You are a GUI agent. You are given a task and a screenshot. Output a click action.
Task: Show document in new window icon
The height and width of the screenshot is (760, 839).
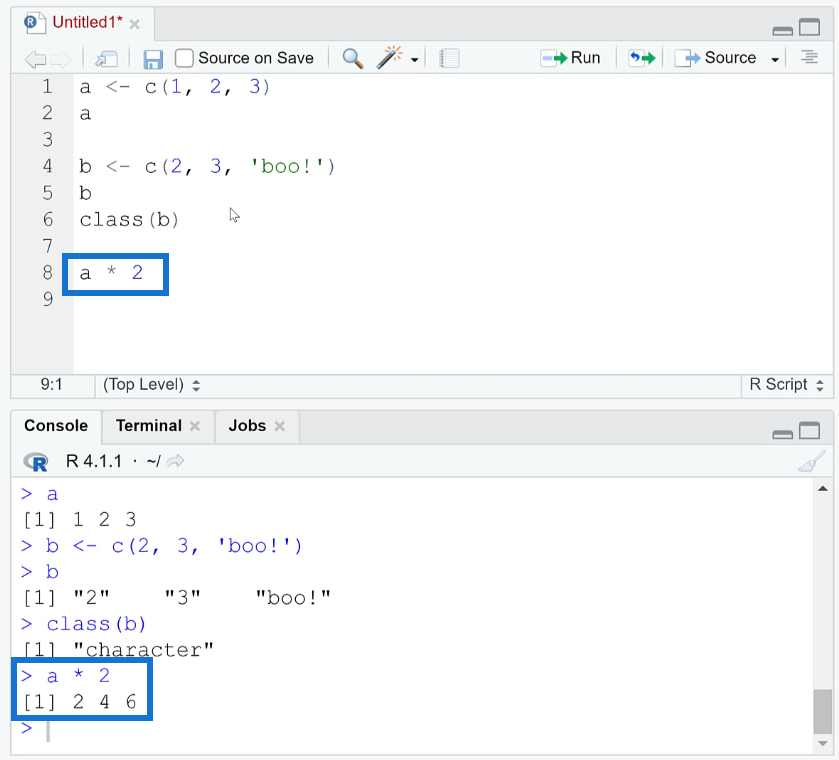(106, 59)
